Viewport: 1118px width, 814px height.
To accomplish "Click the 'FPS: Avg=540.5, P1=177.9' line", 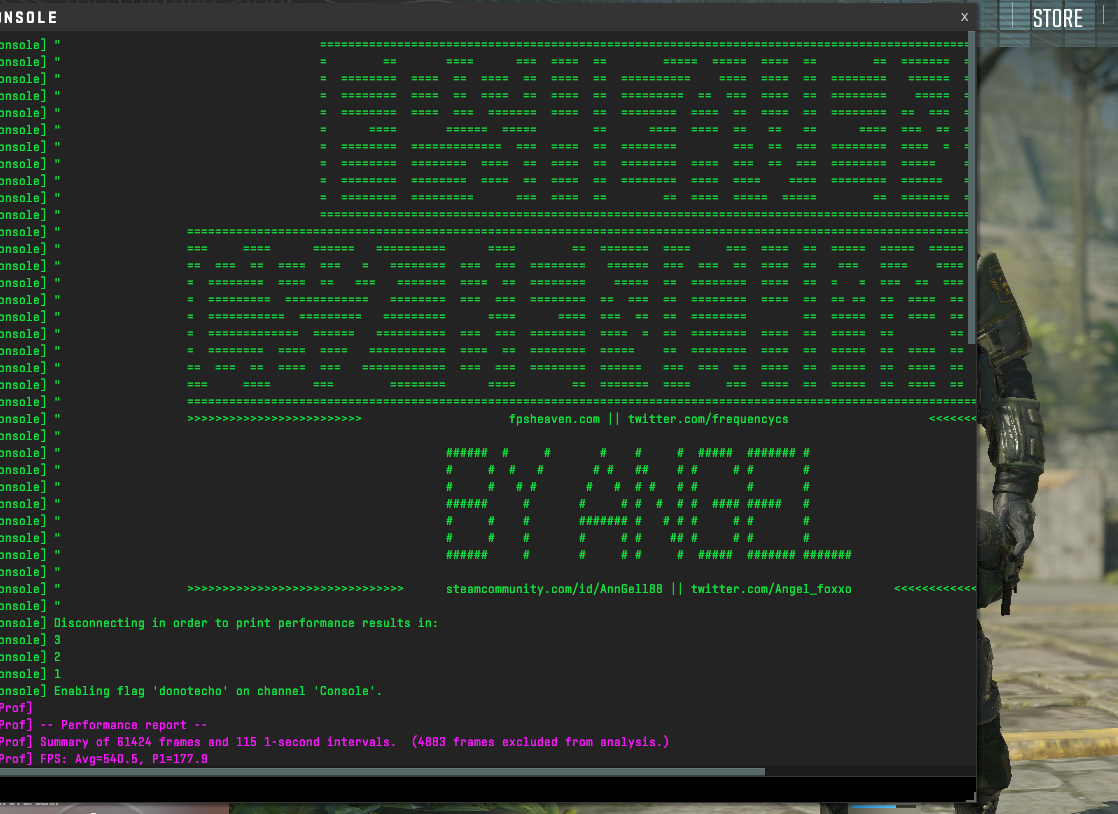I will (x=124, y=759).
